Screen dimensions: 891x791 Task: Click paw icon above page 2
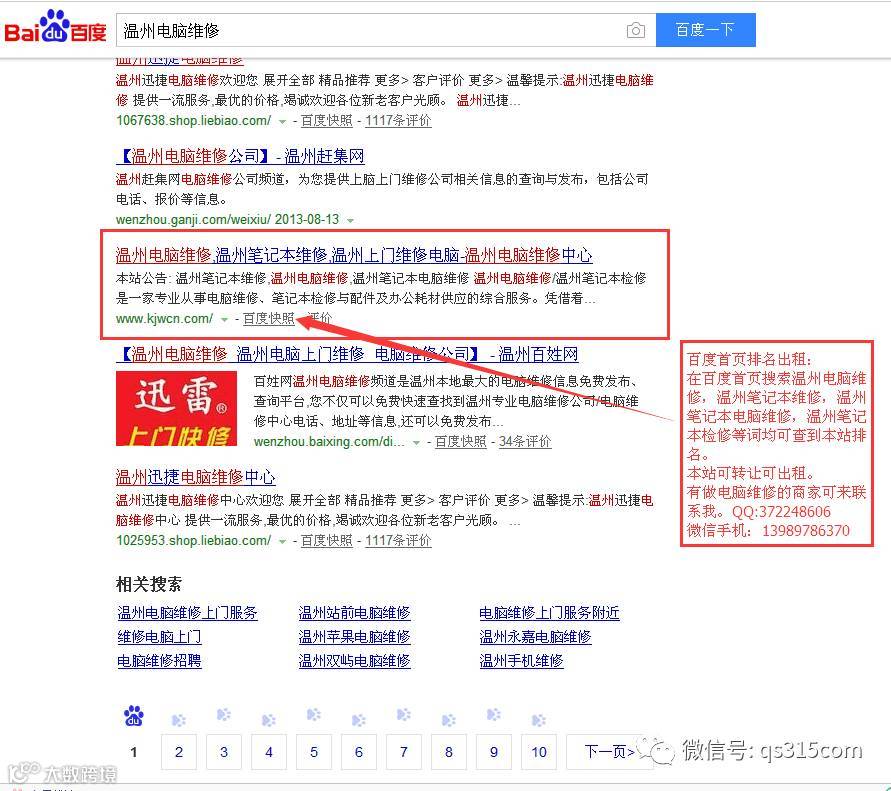coord(178,721)
